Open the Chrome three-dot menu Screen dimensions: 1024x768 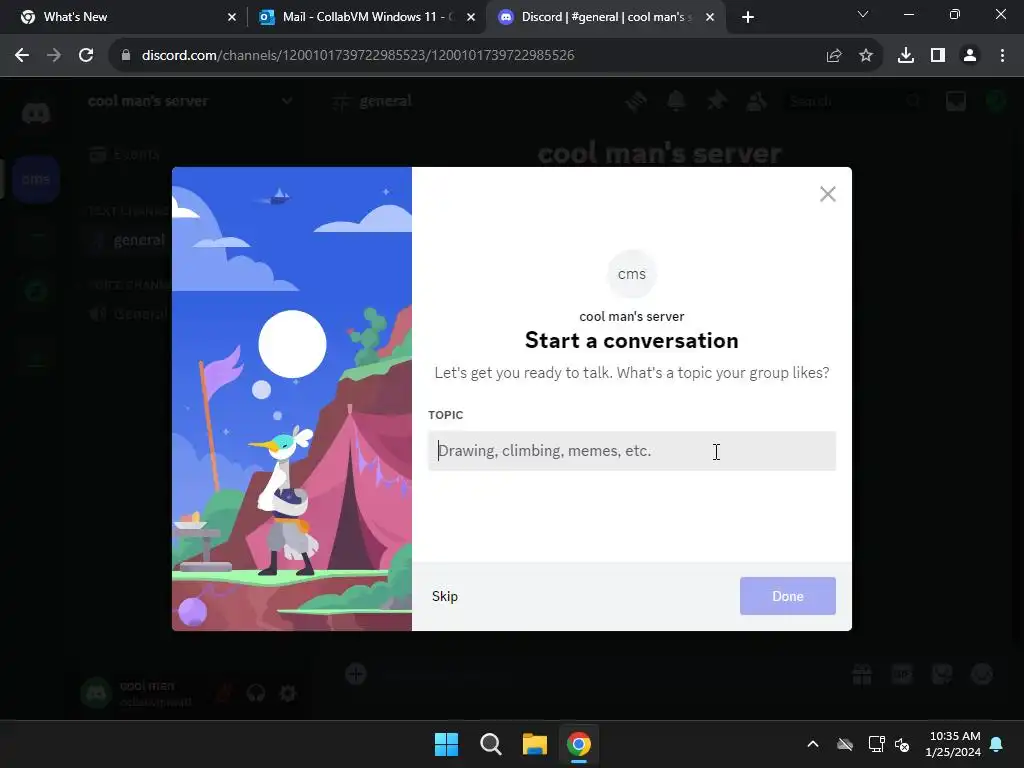1002,56
